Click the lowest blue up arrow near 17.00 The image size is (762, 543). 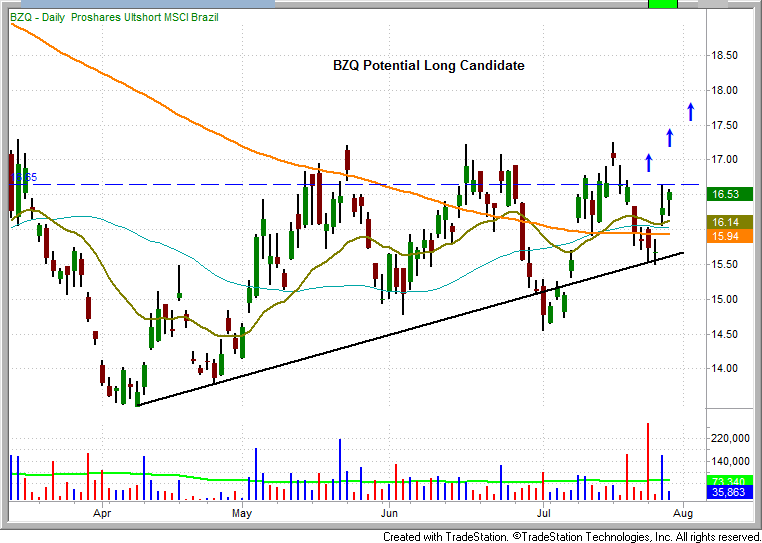[x=648, y=162]
